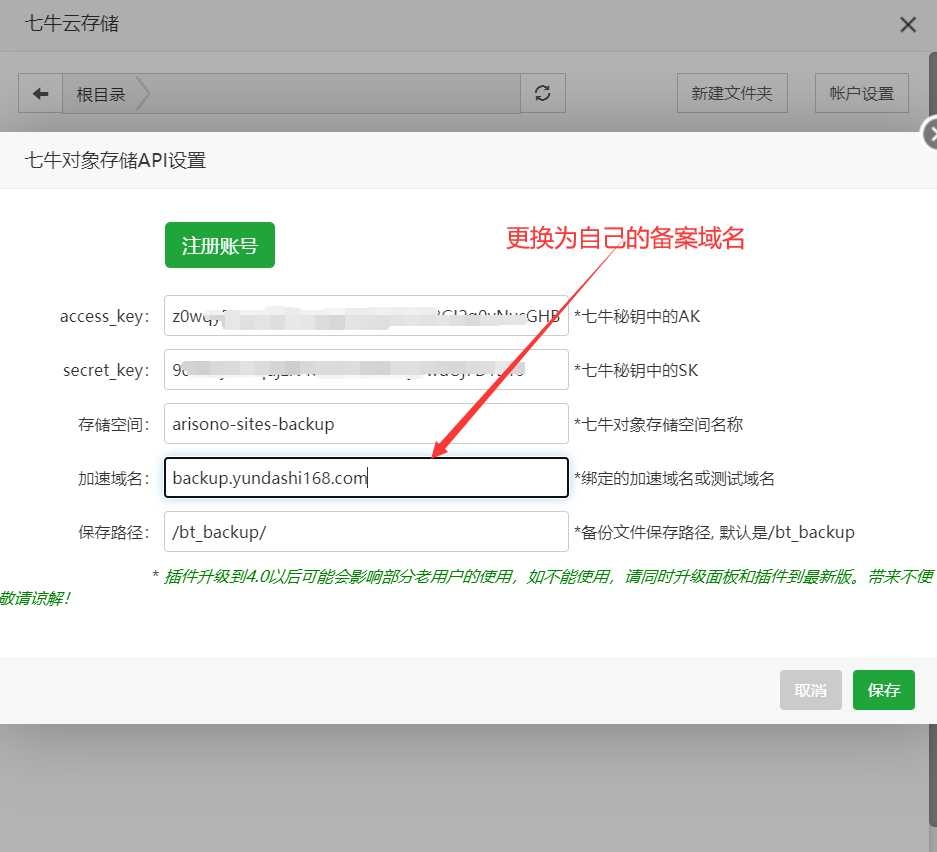937x852 pixels.
Task: Click the 加速域名 input field
Action: 366,477
